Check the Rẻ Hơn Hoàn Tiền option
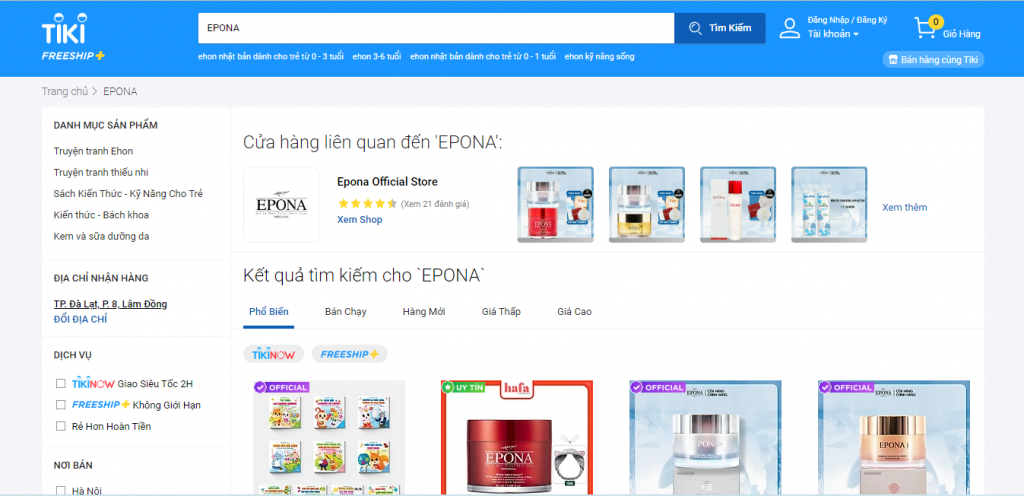The height and width of the screenshot is (496, 1024). pyautogui.click(x=60, y=426)
